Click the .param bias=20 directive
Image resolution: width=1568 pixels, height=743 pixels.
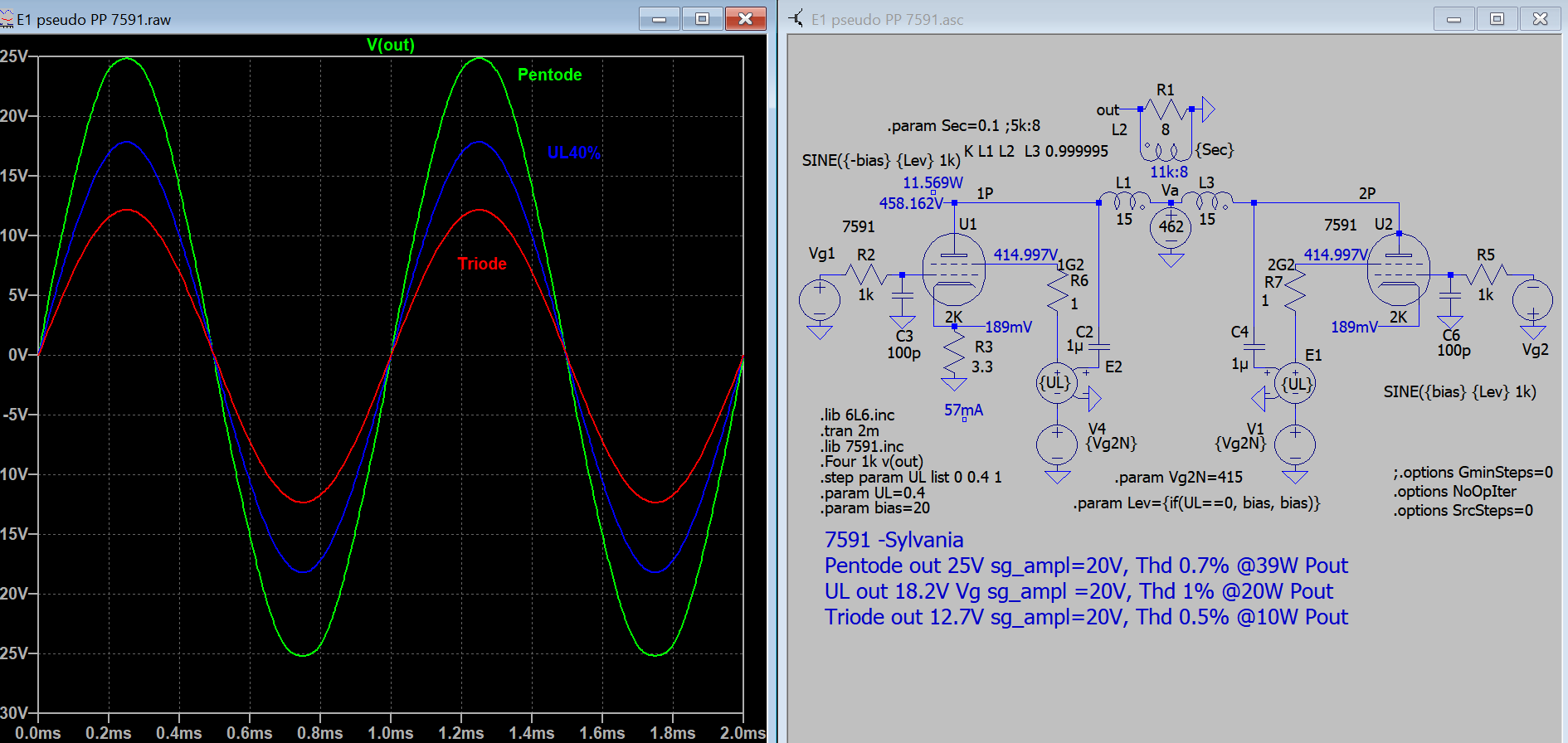[875, 507]
